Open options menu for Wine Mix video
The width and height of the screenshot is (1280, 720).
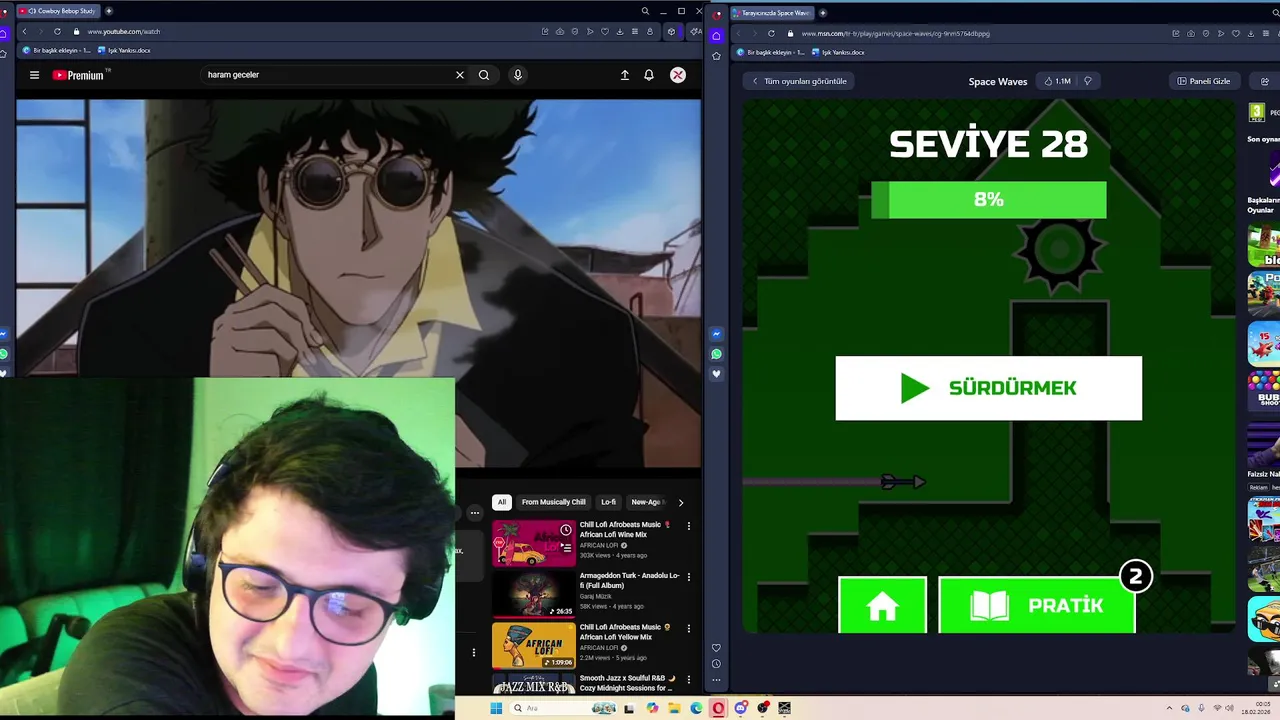point(688,525)
